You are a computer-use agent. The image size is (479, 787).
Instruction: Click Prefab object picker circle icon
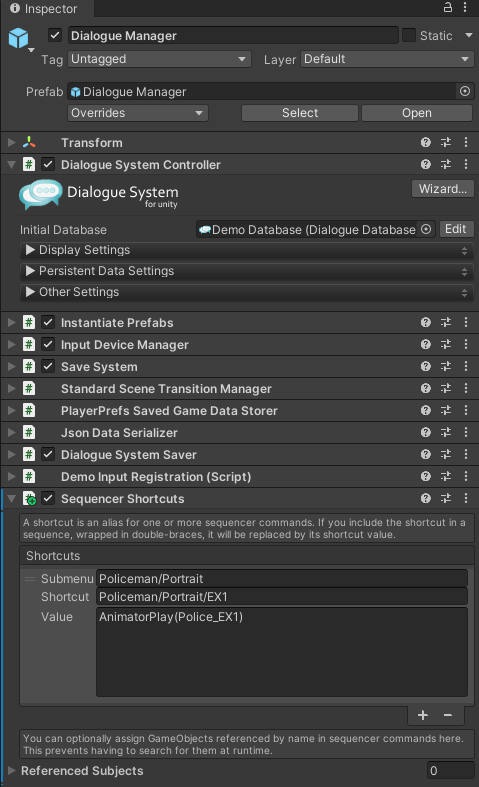(465, 91)
